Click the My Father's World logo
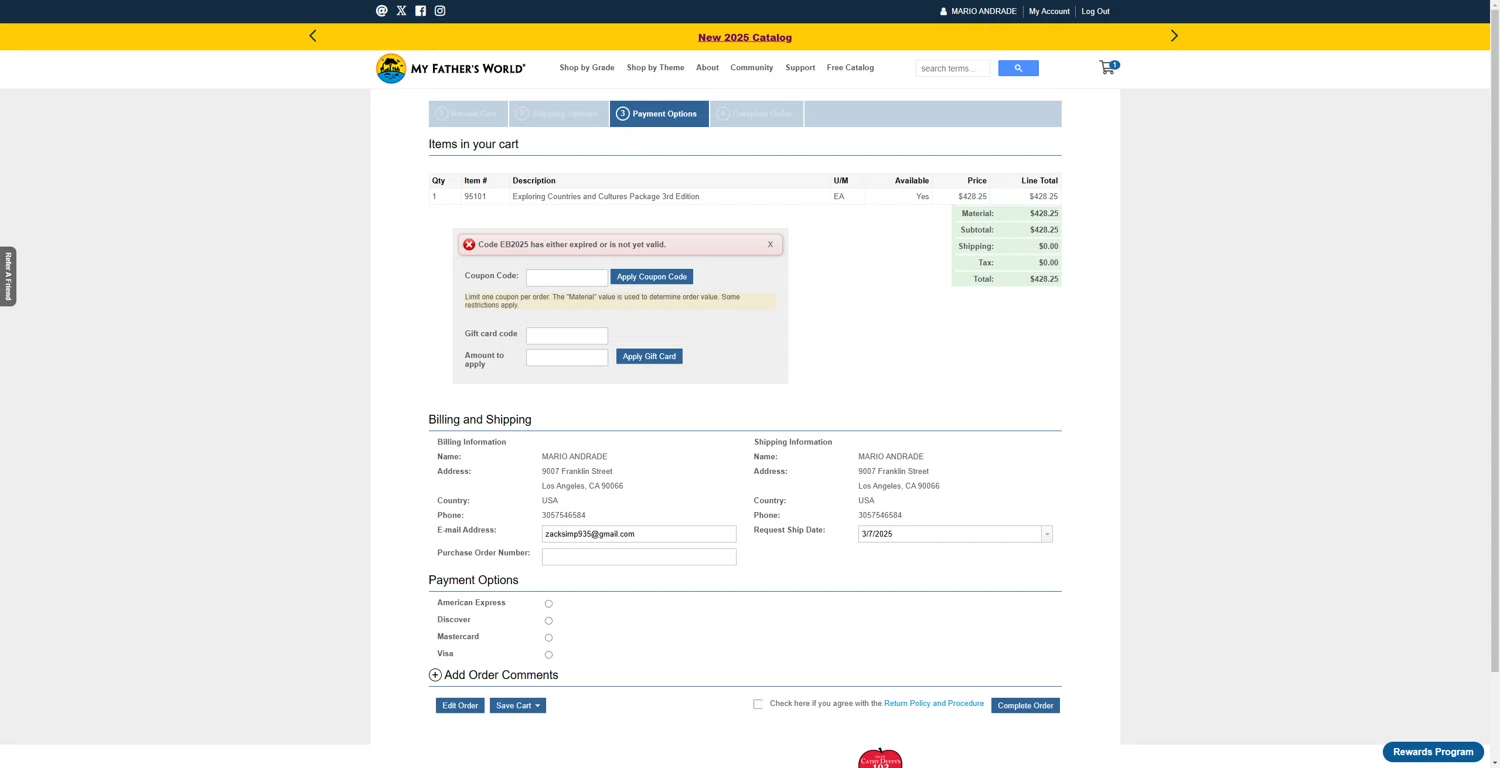 [x=450, y=68]
